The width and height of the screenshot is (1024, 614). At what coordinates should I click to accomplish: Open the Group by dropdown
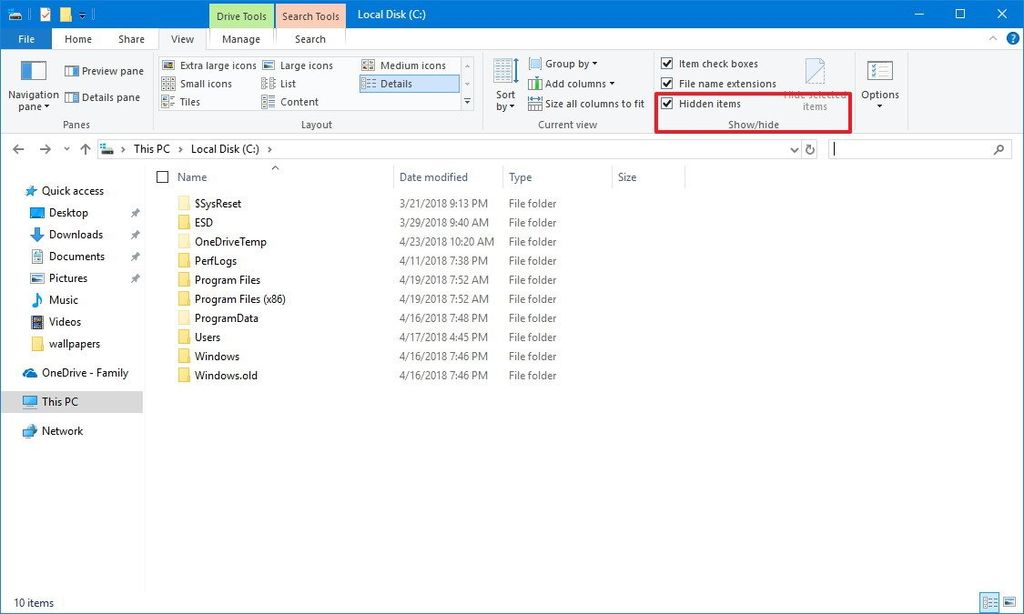(563, 63)
